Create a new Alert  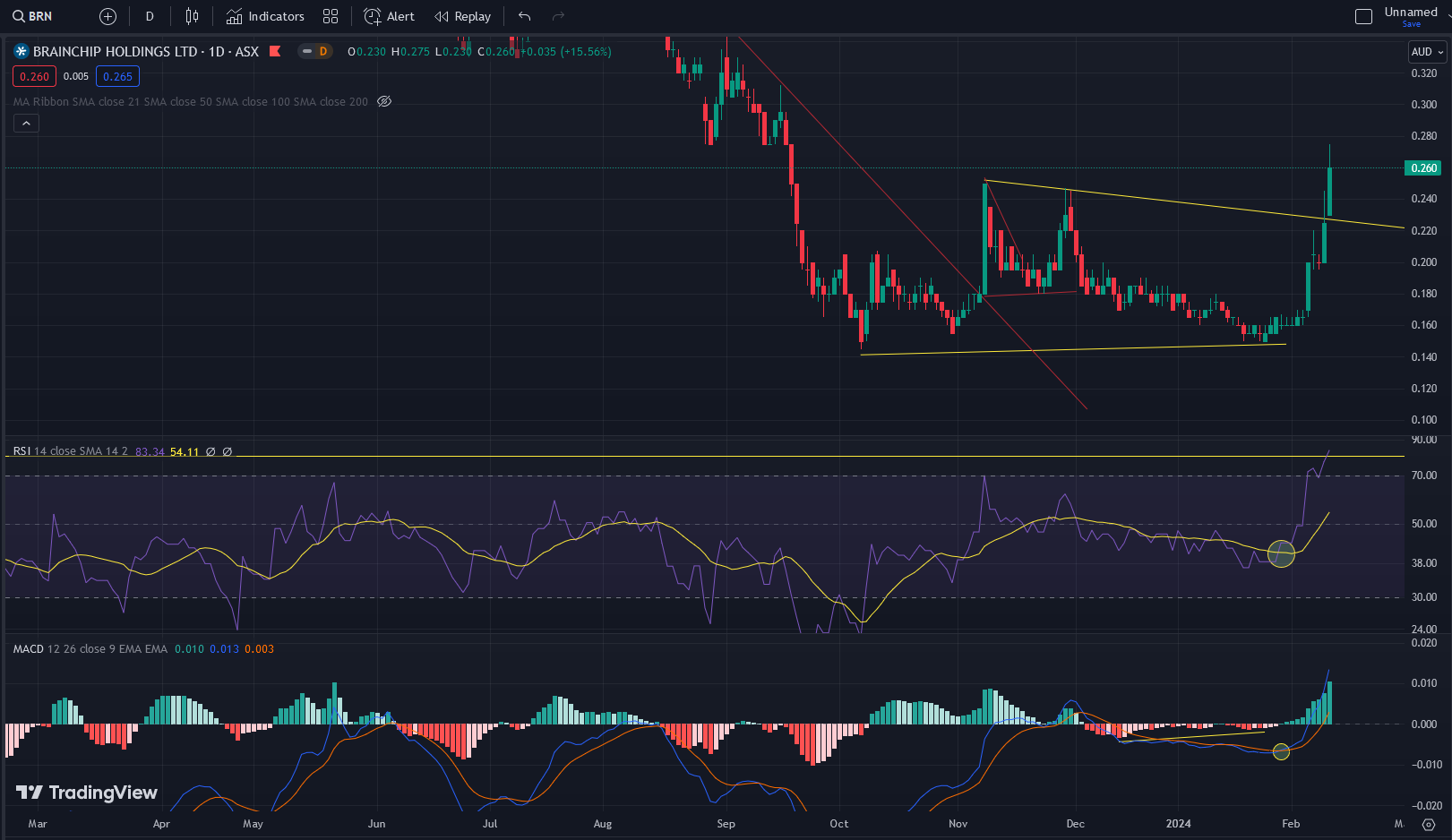click(x=390, y=16)
